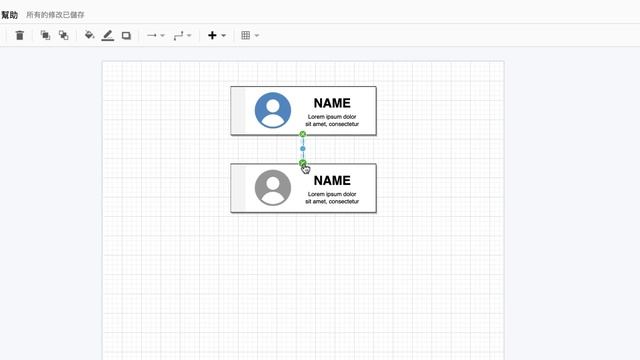640x360 pixels.
Task: Expand the table dropdown arrow
Action: [x=257, y=36]
